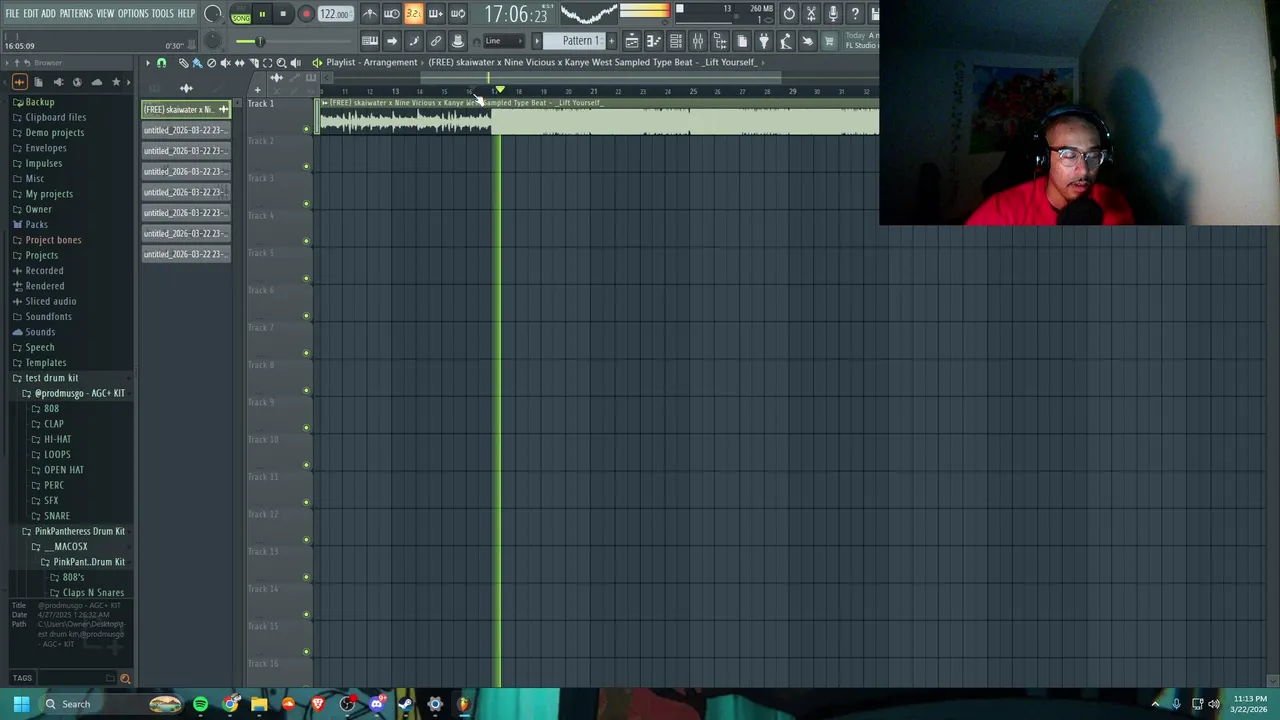Open Spotify from the taskbar
The width and height of the screenshot is (1280, 720).
(x=201, y=704)
